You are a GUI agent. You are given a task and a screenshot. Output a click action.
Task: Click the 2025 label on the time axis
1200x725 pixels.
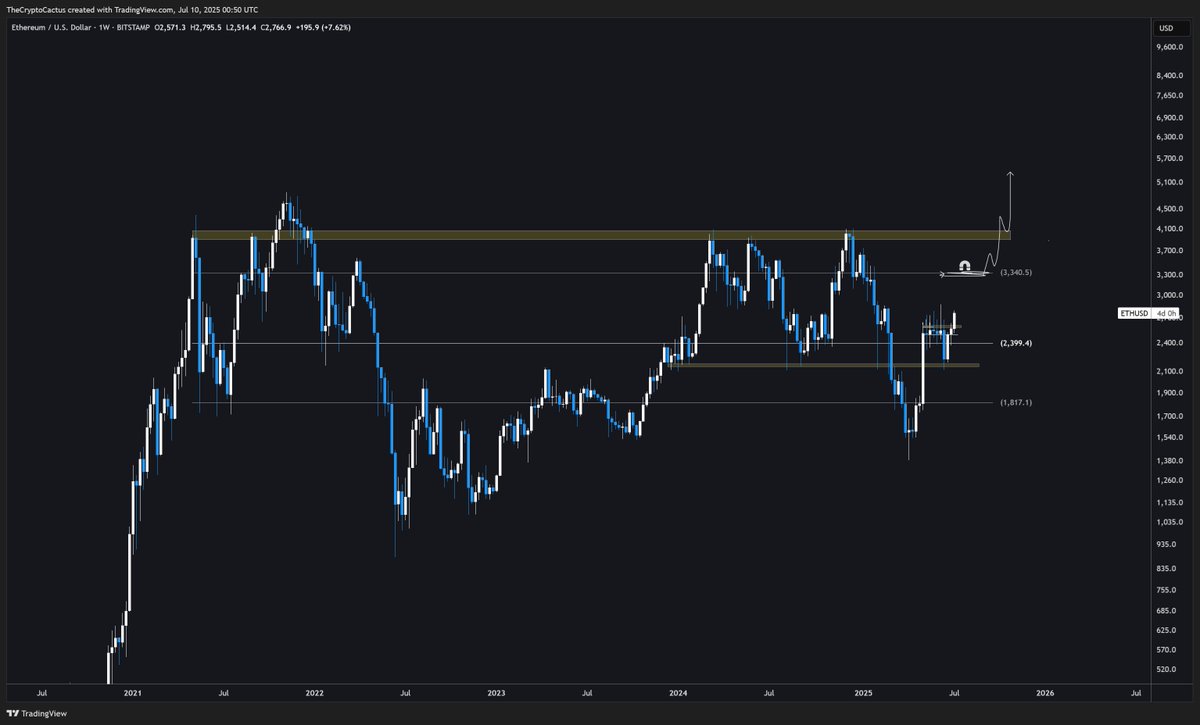(x=862, y=692)
